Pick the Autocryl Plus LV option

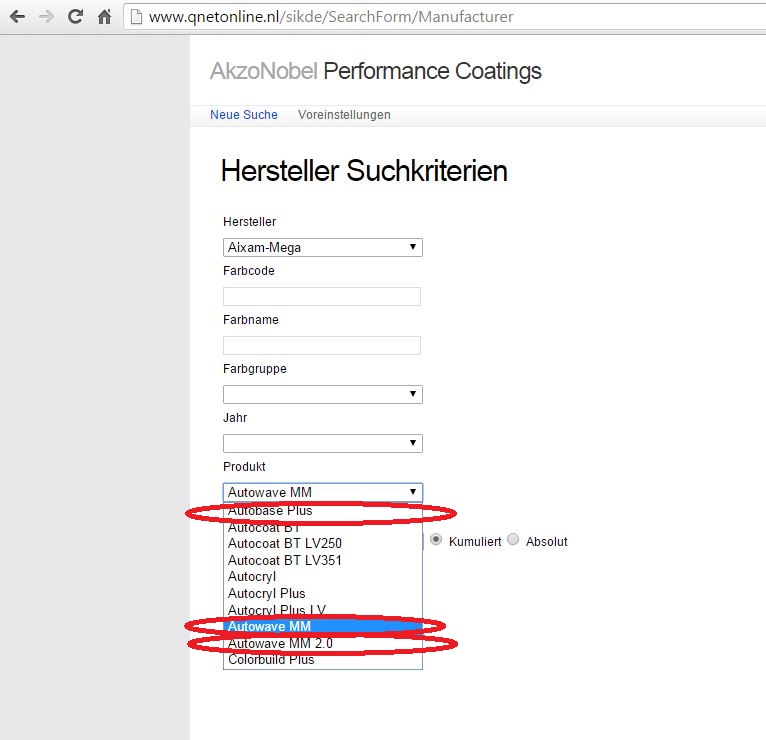tap(323, 610)
